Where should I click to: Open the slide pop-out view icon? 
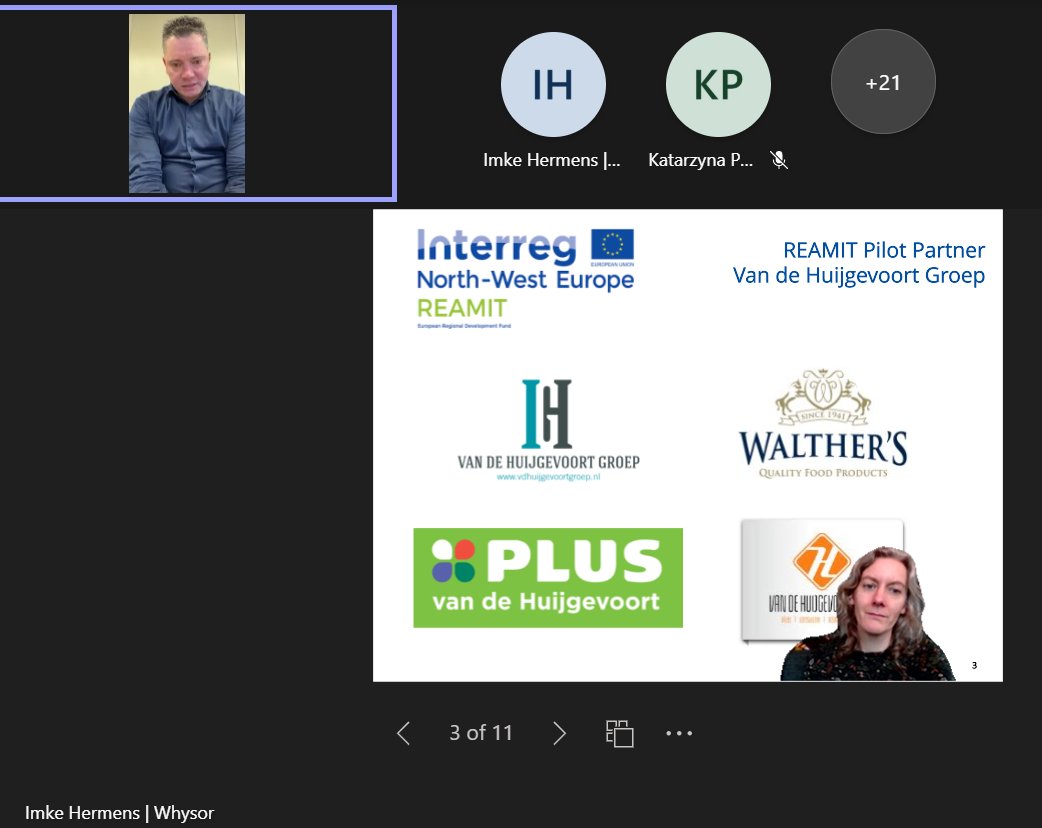(619, 734)
